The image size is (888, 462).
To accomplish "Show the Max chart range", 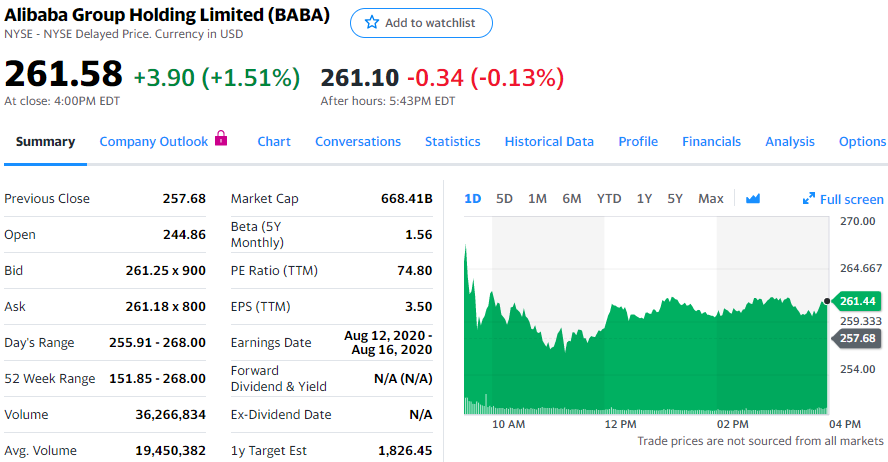I will point(711,199).
